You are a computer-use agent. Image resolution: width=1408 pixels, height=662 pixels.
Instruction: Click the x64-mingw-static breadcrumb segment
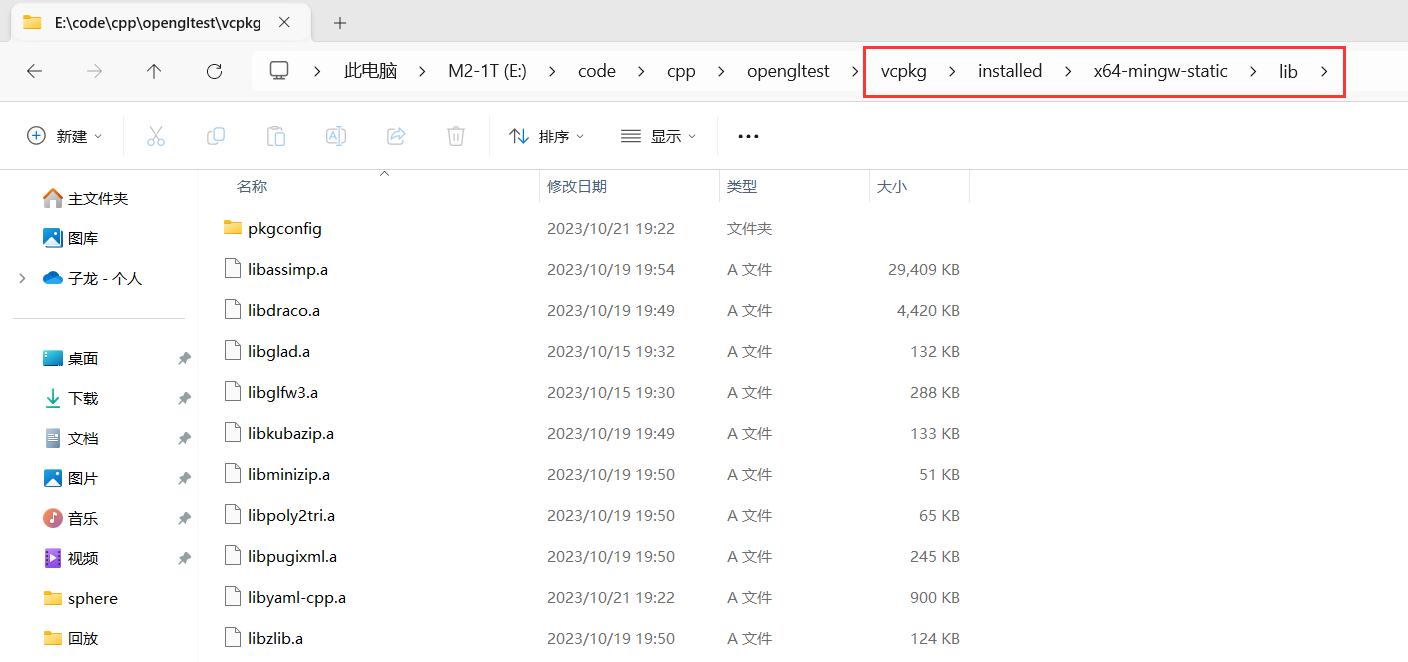pyautogui.click(x=1160, y=71)
